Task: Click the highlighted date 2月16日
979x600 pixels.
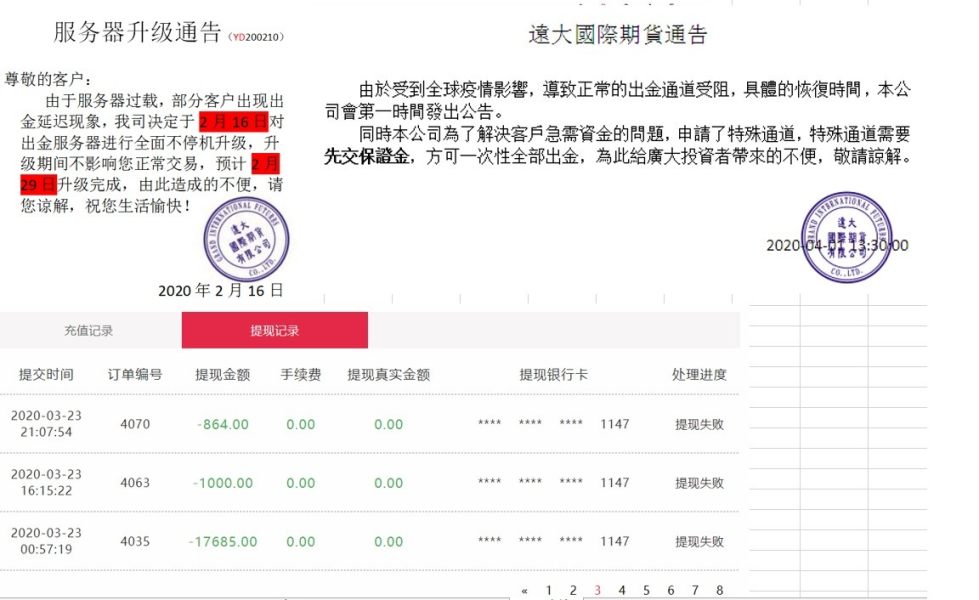Action: click(234, 122)
